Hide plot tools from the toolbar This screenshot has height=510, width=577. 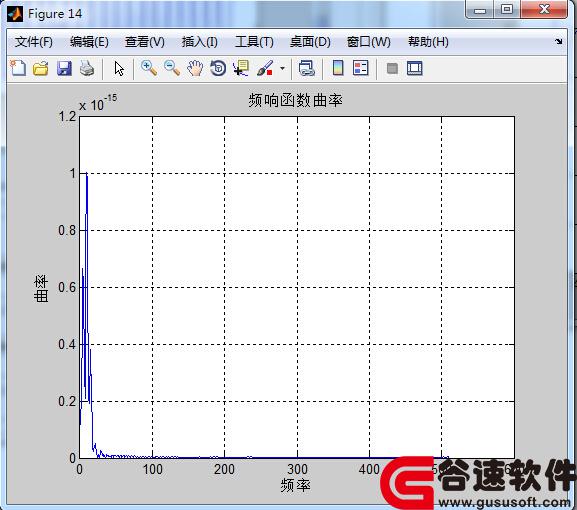click(x=392, y=68)
